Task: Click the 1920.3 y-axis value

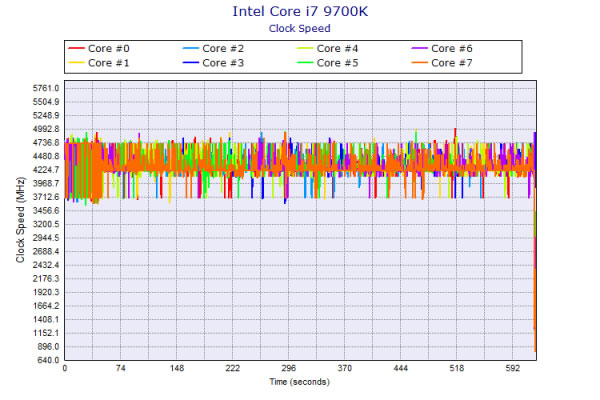Action: tap(46, 292)
